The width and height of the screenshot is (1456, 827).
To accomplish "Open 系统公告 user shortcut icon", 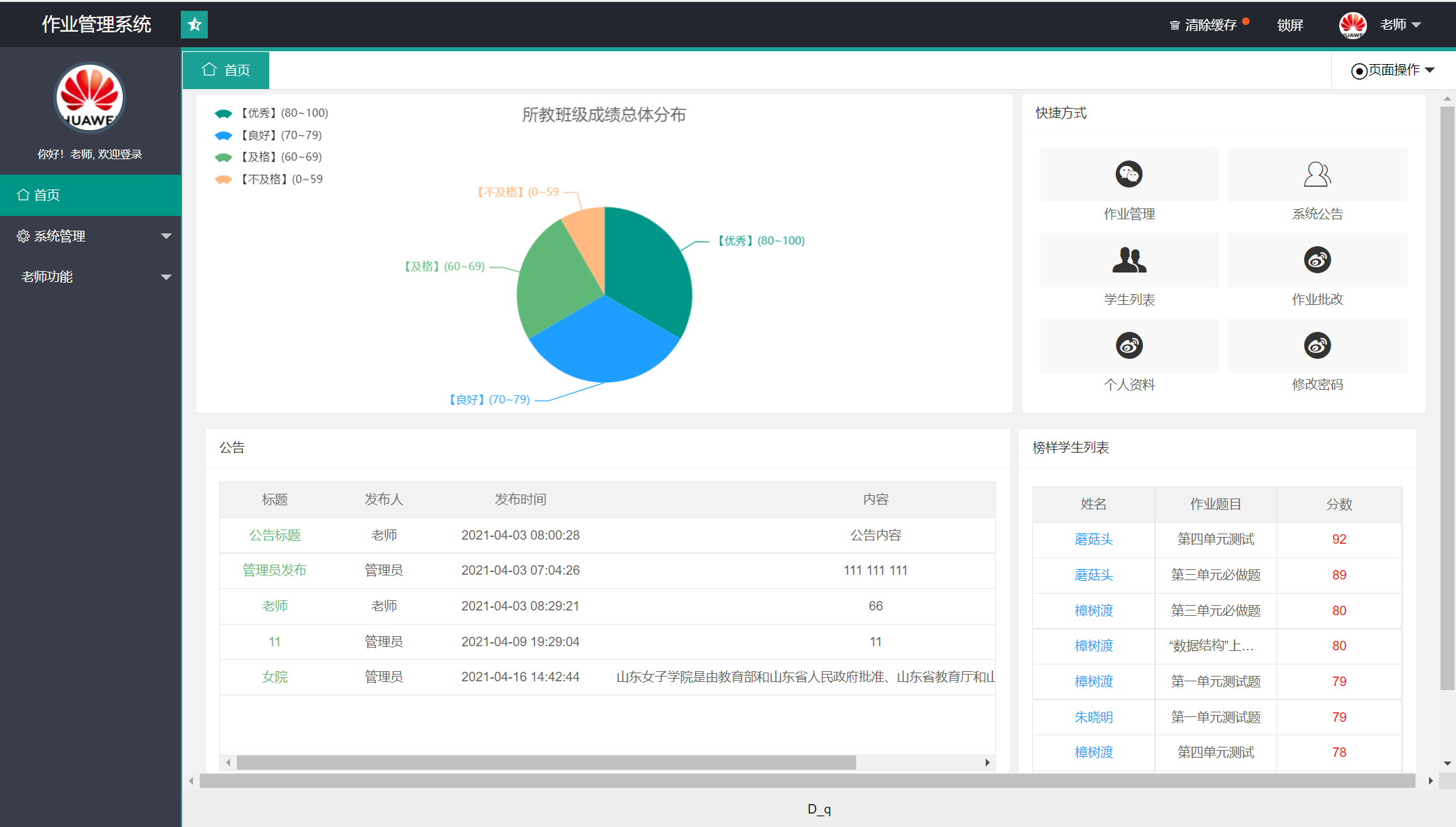I will click(x=1316, y=174).
